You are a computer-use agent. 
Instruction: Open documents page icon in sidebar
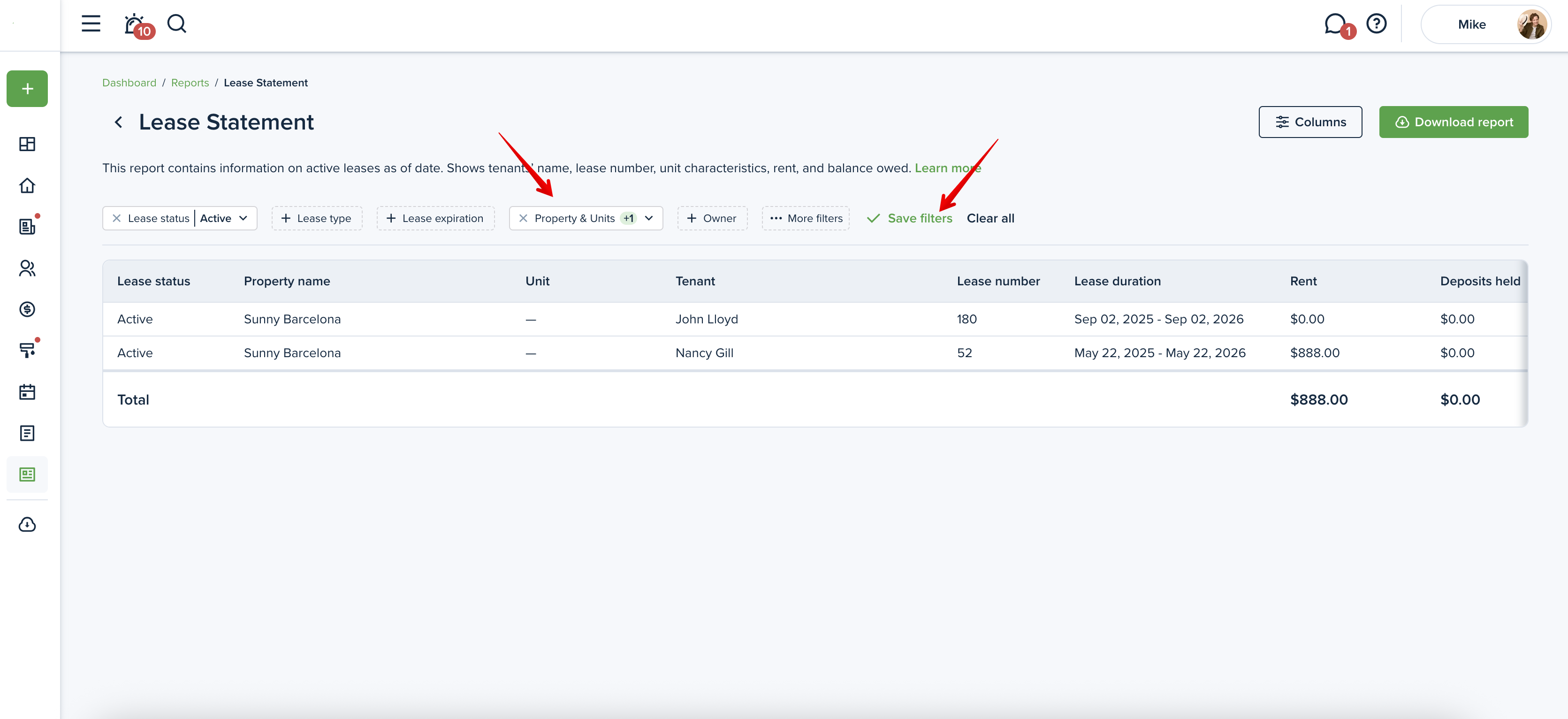click(27, 433)
